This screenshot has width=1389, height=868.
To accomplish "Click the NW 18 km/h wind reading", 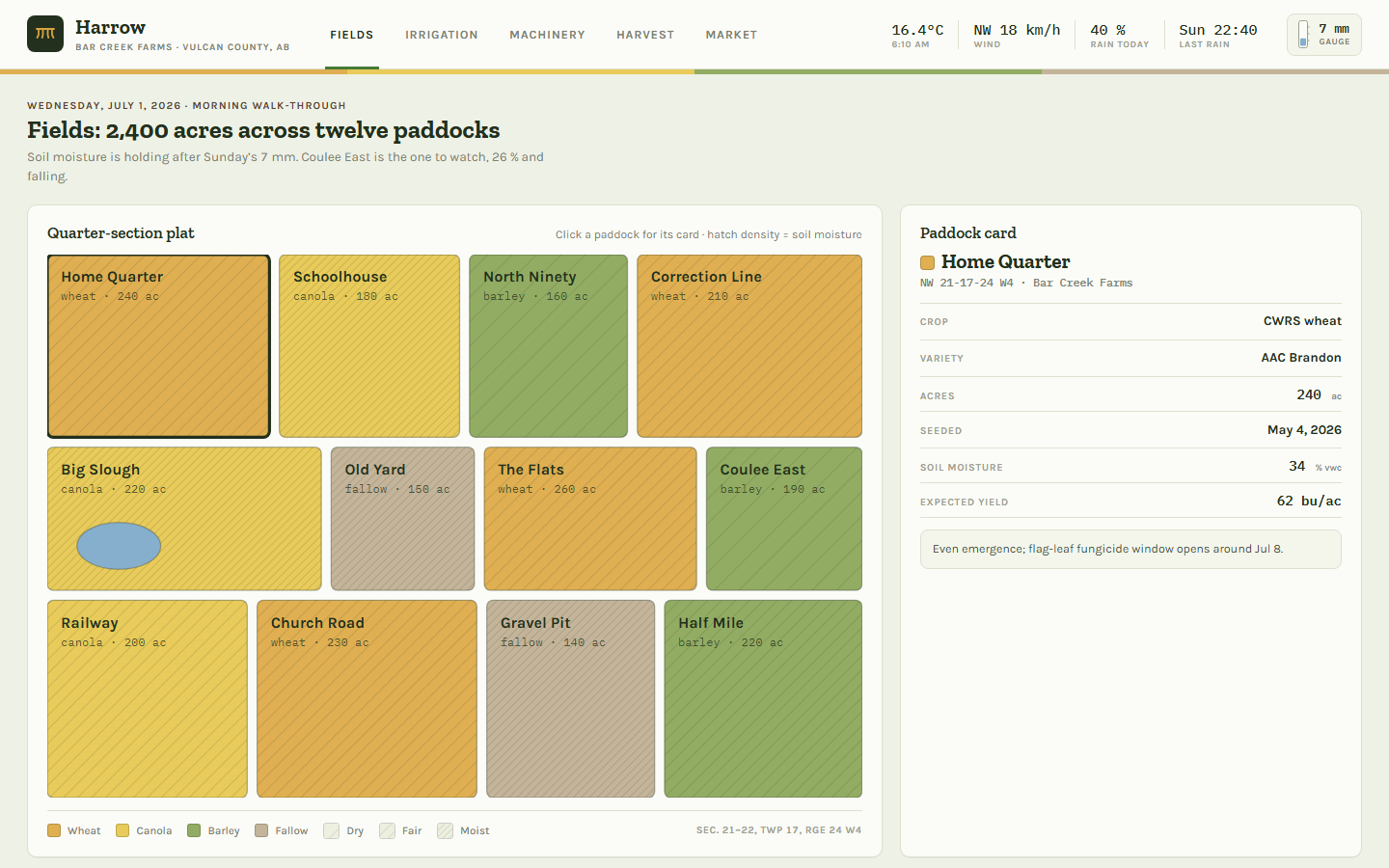I will (1017, 35).
